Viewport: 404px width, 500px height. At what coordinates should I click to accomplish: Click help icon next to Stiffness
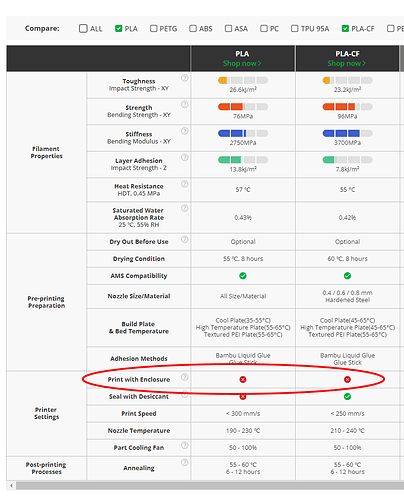(184, 131)
